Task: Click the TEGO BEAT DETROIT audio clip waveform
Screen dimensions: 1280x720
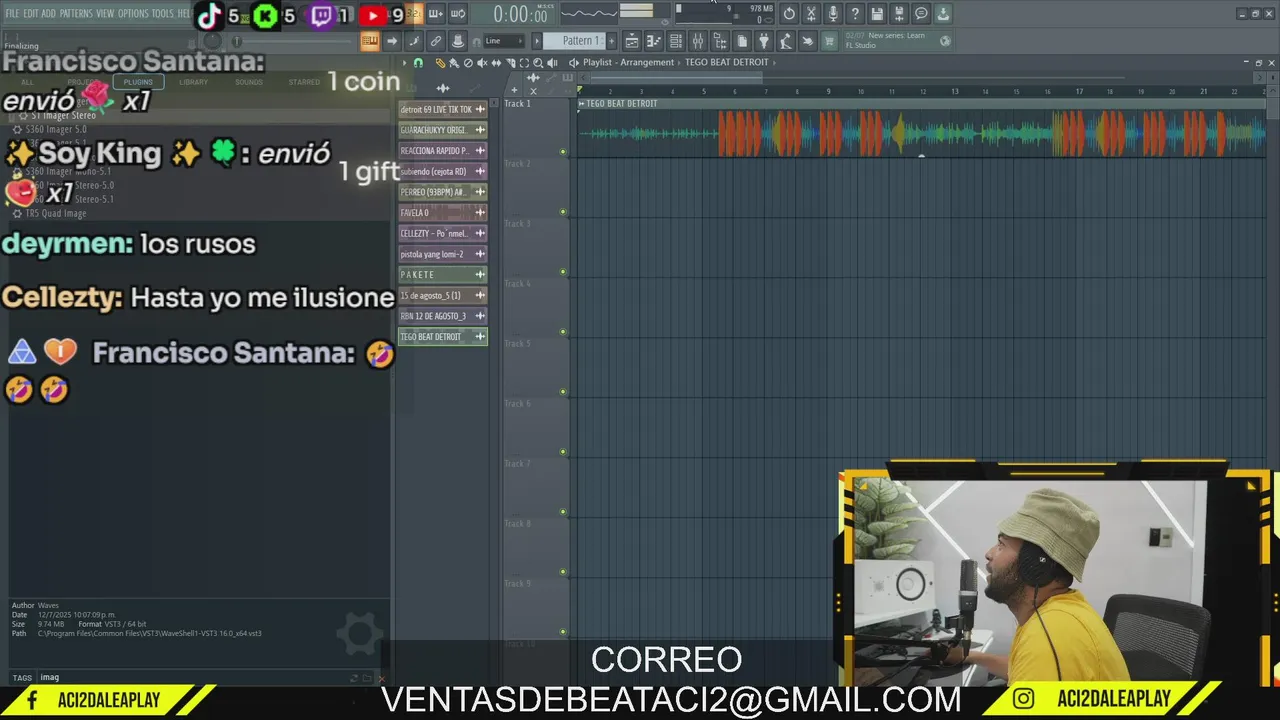Action: pos(922,133)
